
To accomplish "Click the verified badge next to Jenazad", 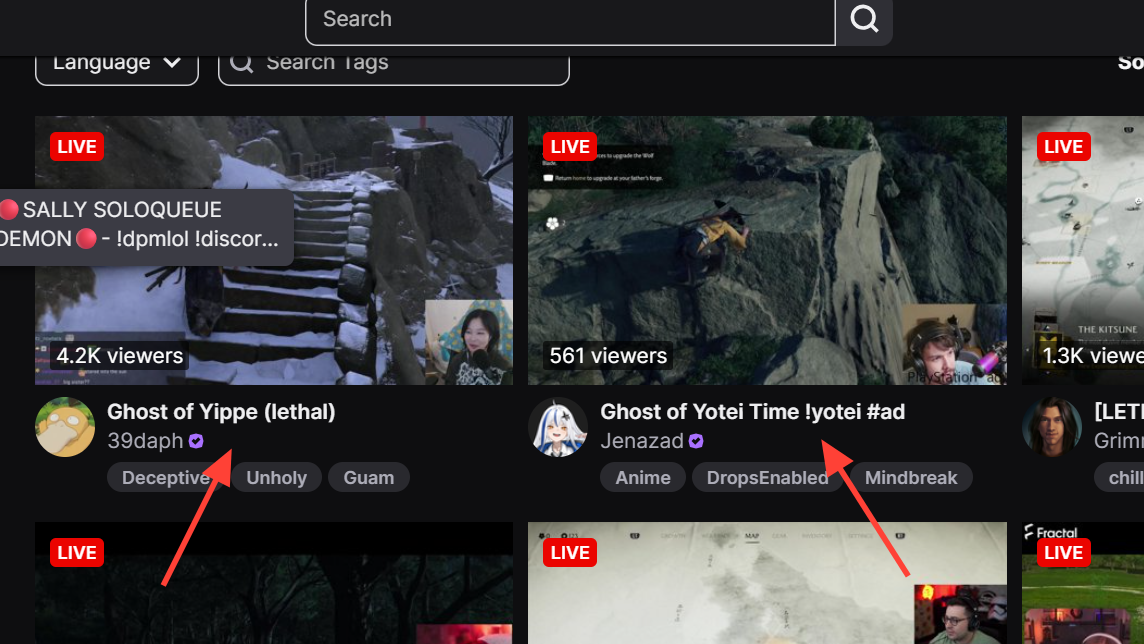I will pos(696,441).
